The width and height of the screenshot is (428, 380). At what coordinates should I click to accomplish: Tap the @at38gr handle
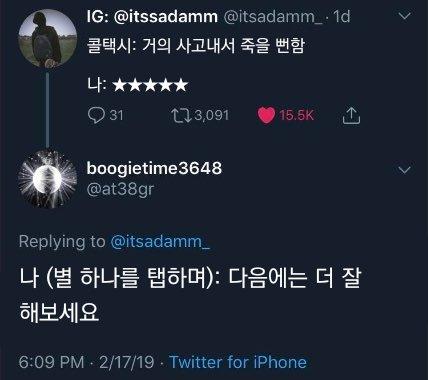[x=120, y=189]
